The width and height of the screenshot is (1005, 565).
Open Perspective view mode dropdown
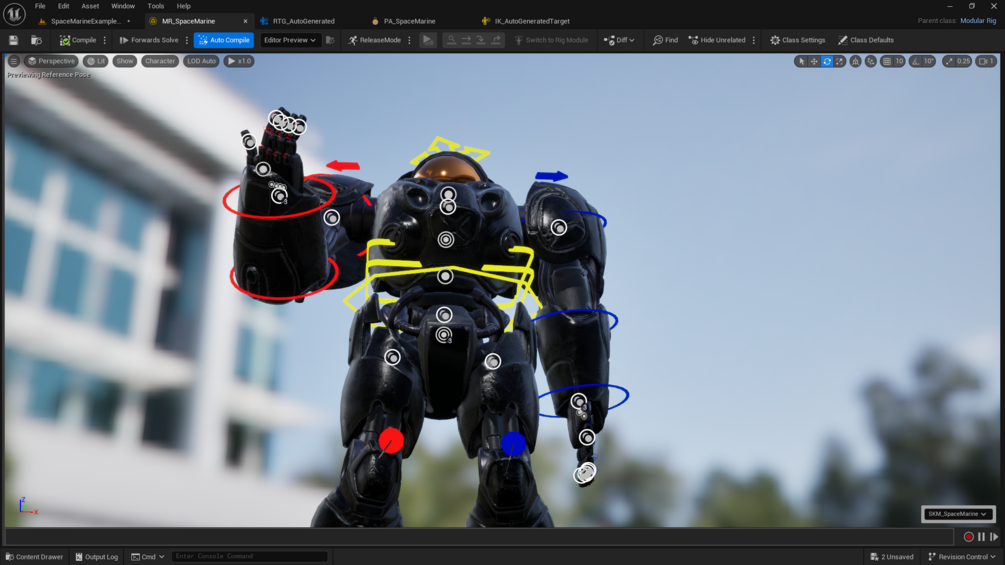(x=51, y=61)
